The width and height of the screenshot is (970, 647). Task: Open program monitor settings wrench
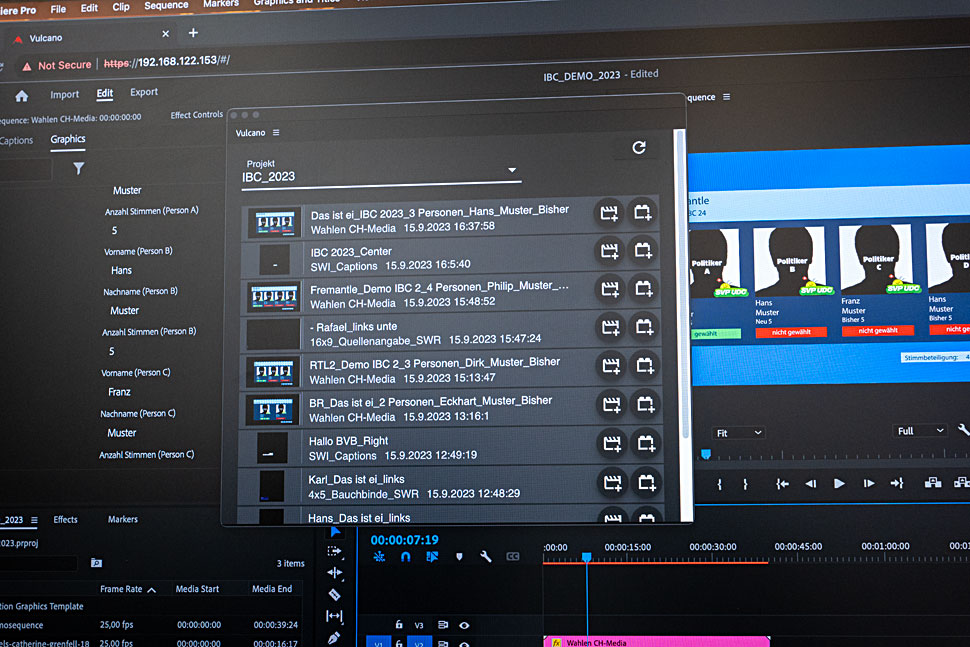tap(964, 429)
